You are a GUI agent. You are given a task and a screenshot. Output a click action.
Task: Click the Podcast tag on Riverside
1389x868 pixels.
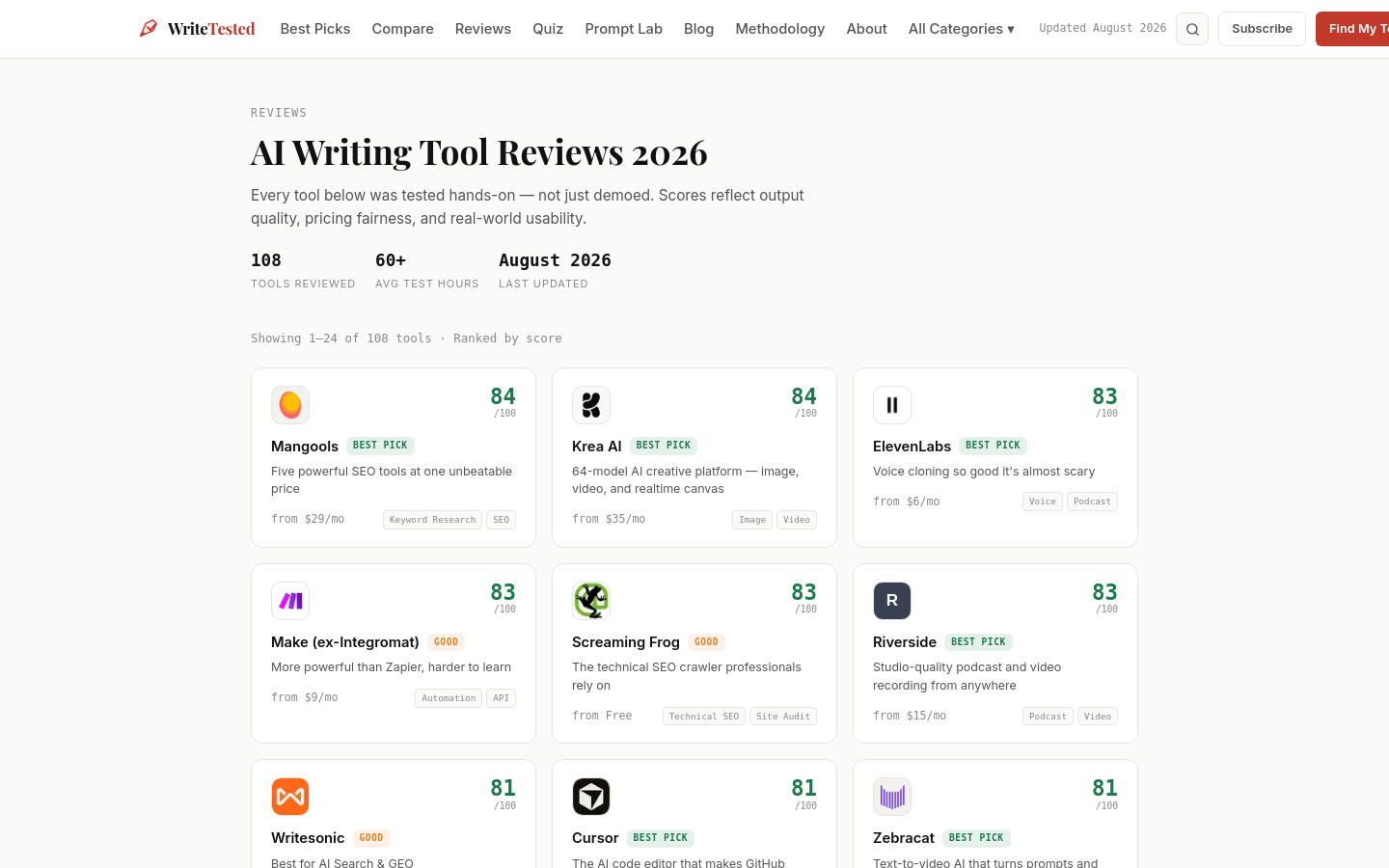click(x=1048, y=717)
